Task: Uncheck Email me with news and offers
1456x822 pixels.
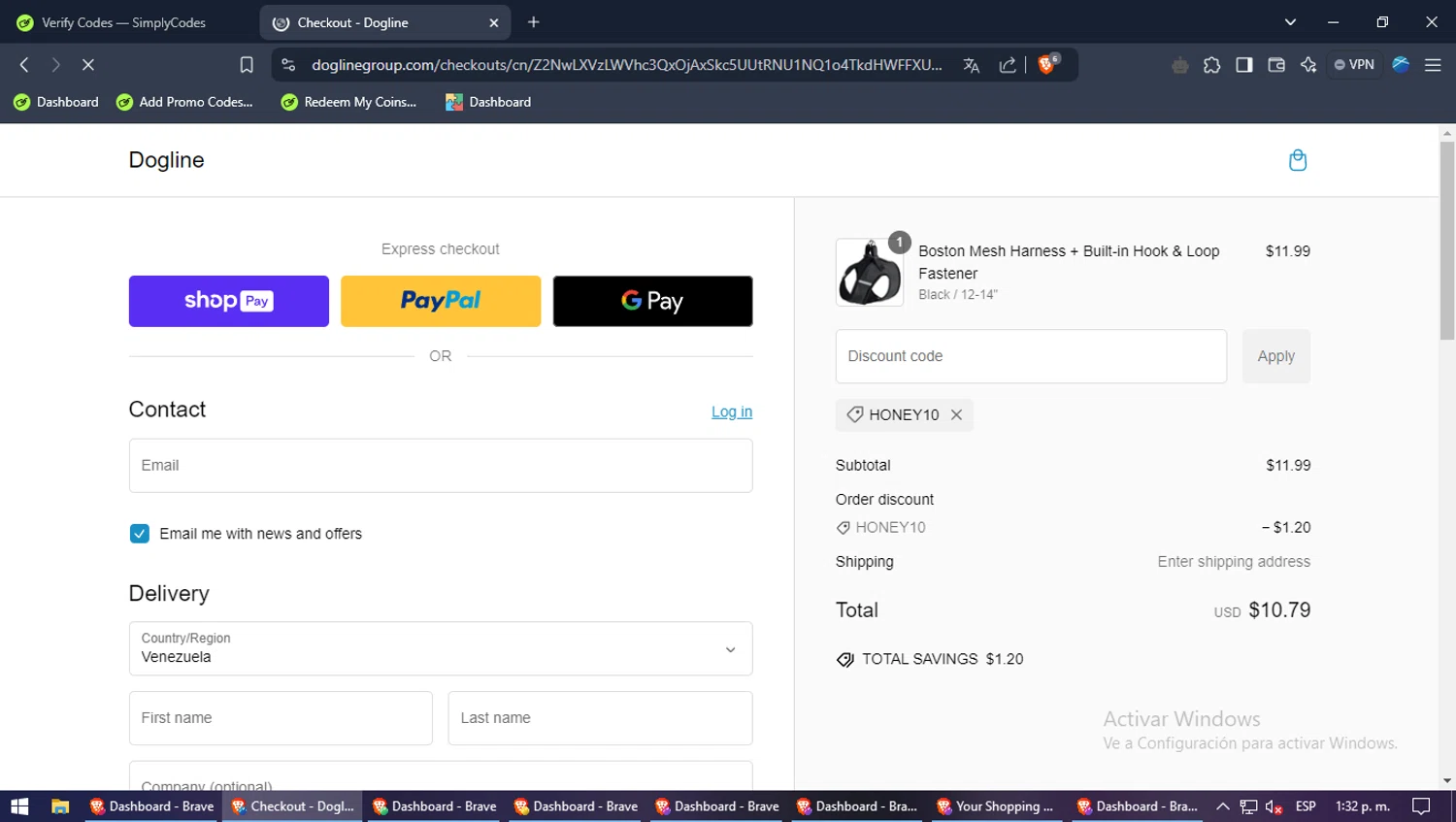Action: tap(140, 534)
